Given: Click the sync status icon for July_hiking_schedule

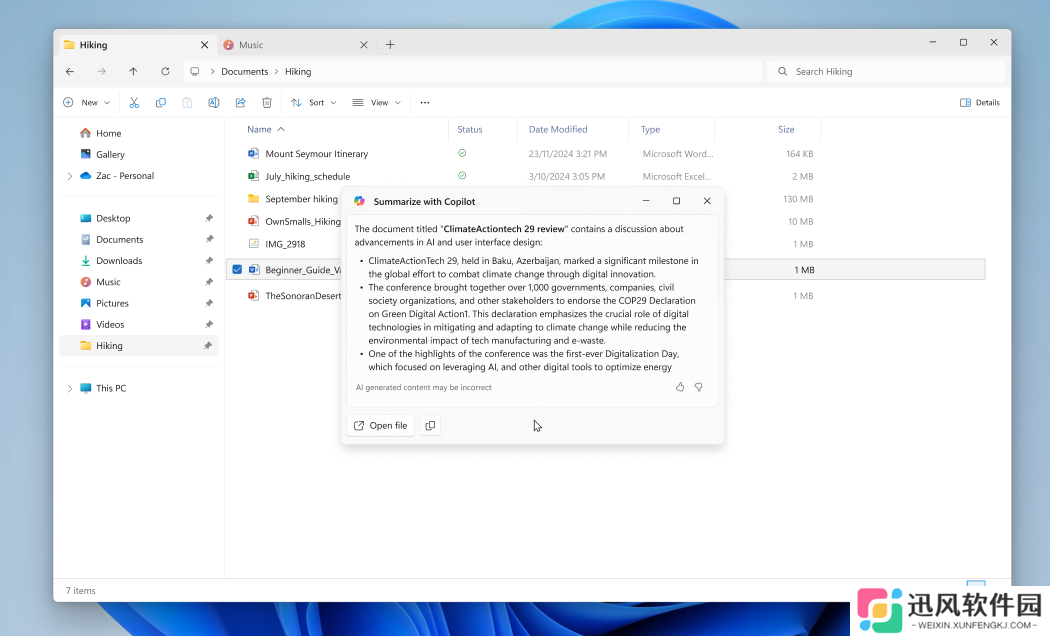Looking at the screenshot, I should [x=462, y=176].
